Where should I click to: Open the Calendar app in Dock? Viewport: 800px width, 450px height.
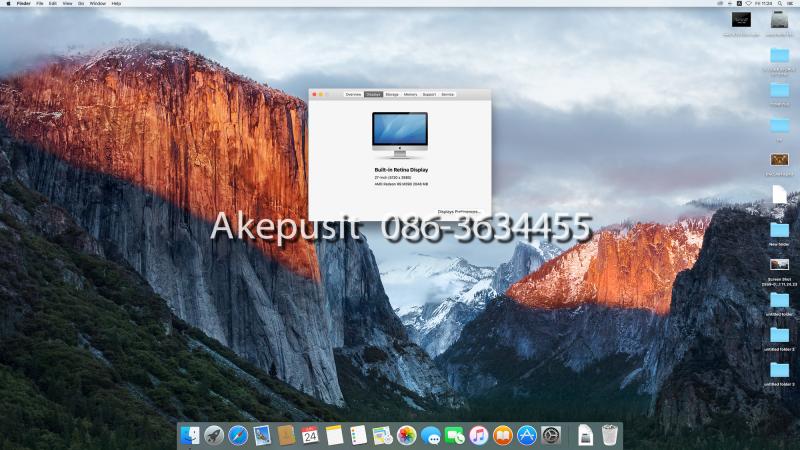[x=310, y=435]
